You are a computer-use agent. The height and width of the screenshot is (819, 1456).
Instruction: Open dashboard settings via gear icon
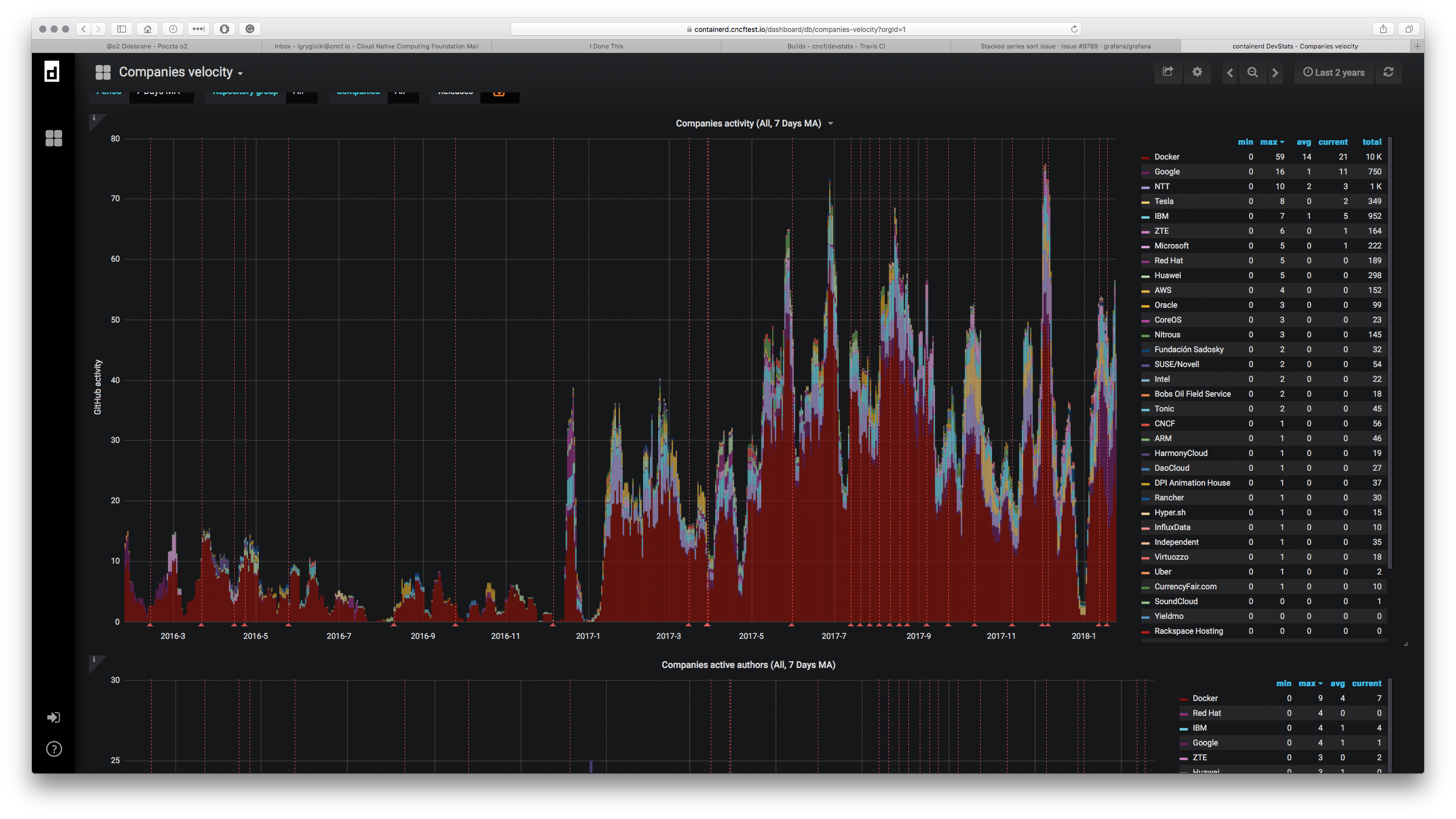(x=1197, y=72)
